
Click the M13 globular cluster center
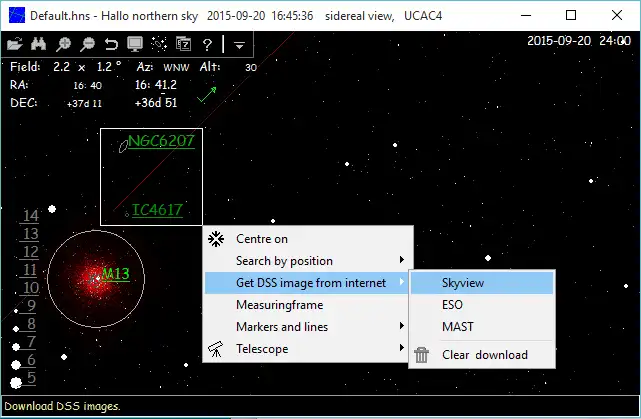coord(95,279)
